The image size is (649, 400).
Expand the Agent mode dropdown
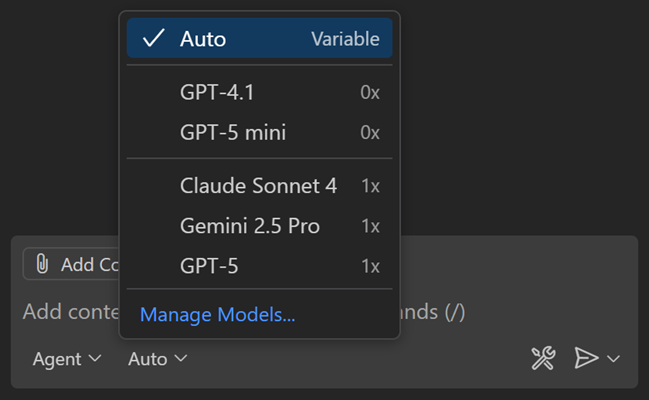point(67,359)
